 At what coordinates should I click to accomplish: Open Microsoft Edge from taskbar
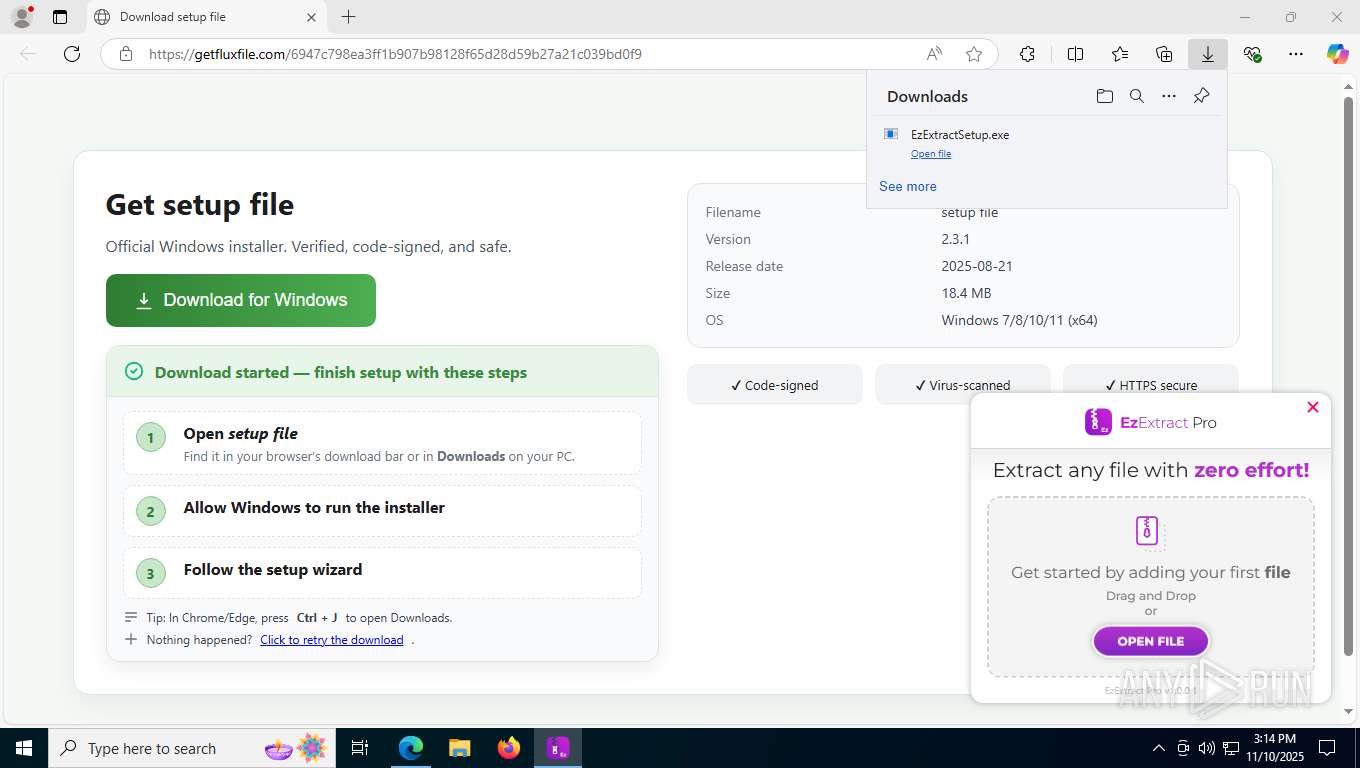[410, 748]
